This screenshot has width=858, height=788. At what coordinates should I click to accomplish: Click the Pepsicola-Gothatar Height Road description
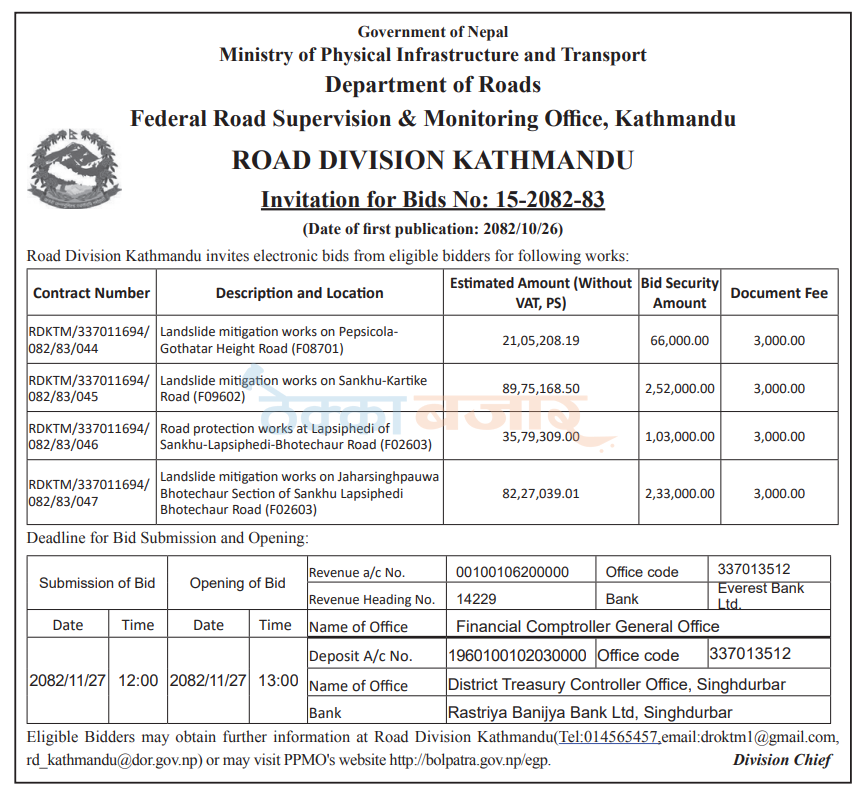[279, 340]
